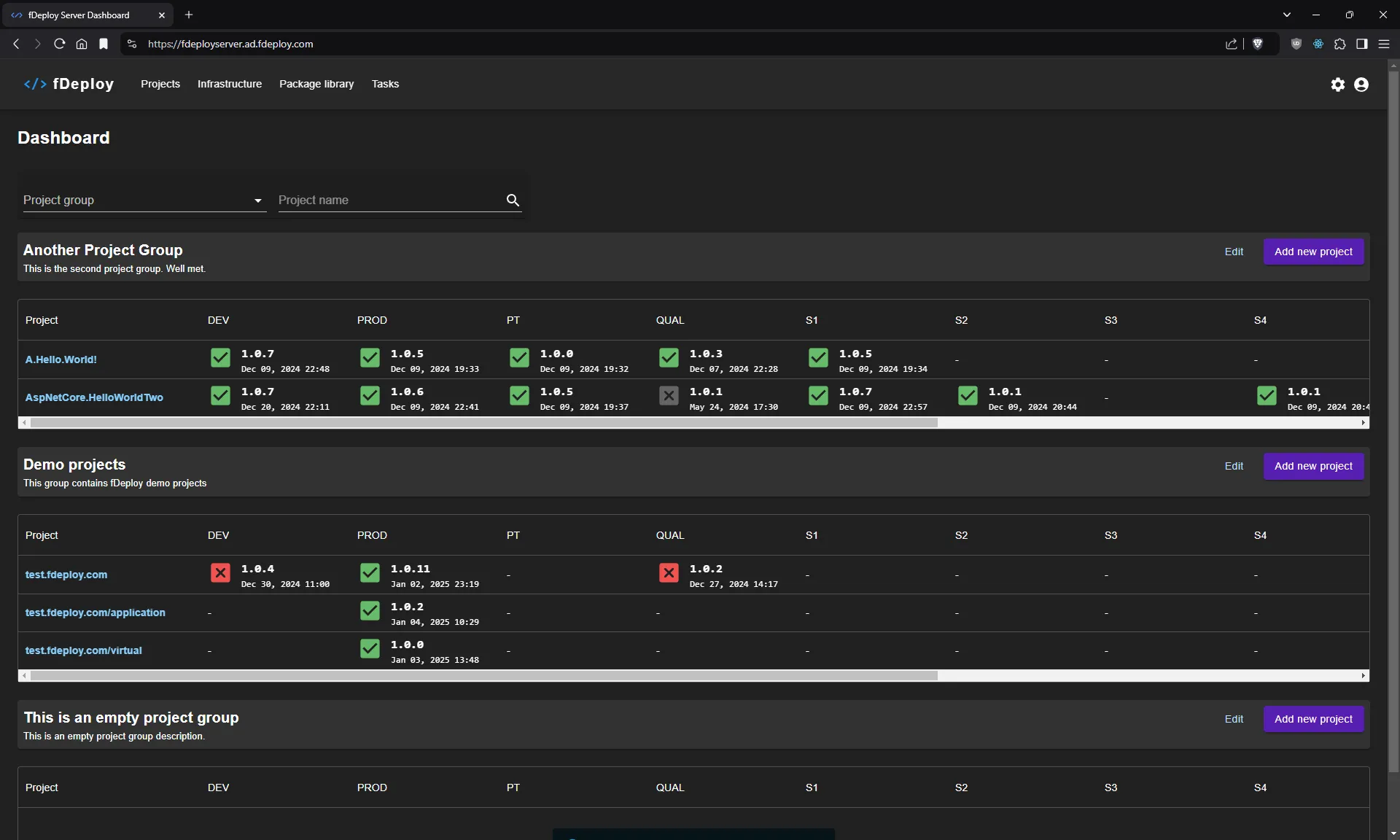Open the test.fdeploy.com project link
Viewport: 1400px width, 840px height.
point(67,574)
